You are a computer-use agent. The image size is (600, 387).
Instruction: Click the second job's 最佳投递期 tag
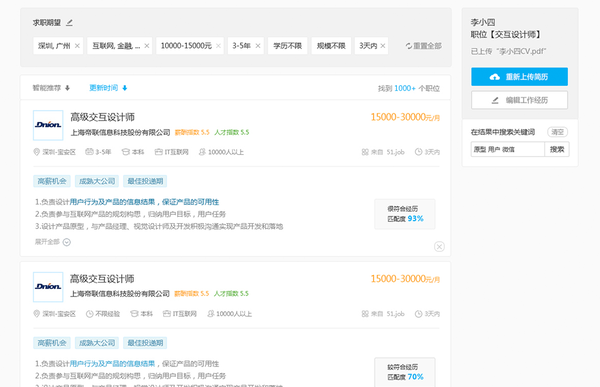click(145, 343)
